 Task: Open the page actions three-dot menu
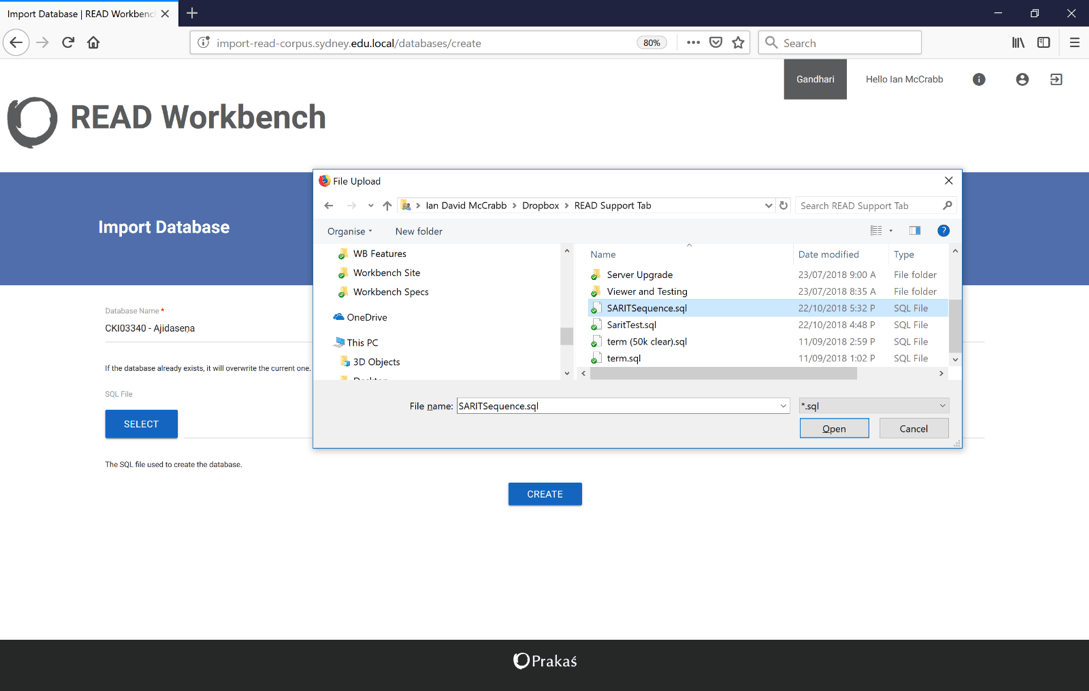[x=693, y=42]
